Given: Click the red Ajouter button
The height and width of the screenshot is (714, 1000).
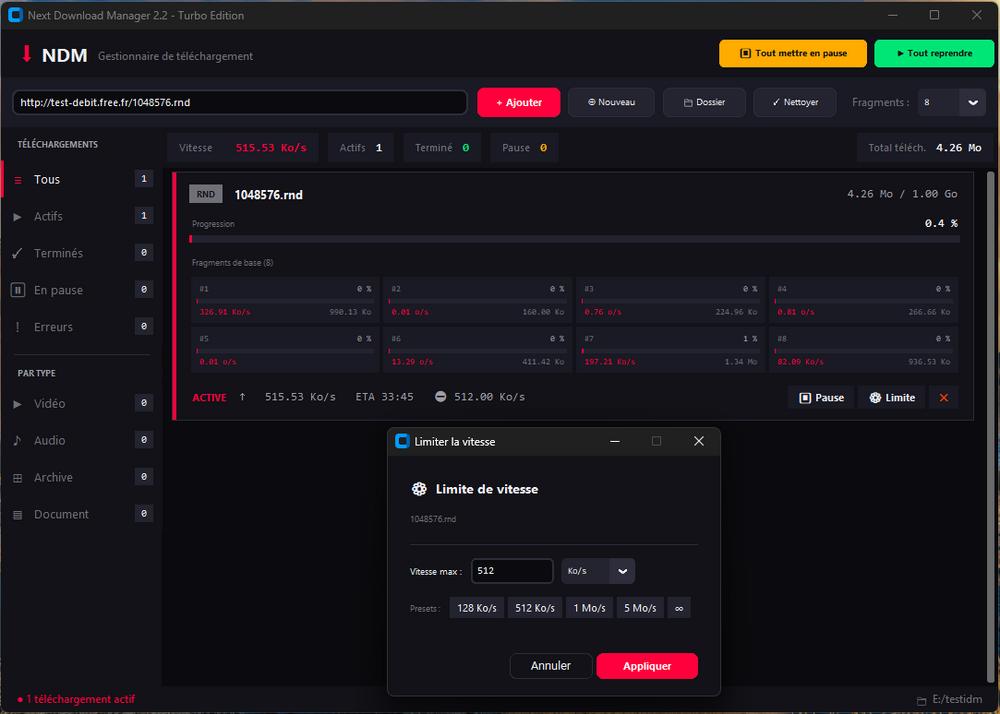Looking at the screenshot, I should (518, 102).
